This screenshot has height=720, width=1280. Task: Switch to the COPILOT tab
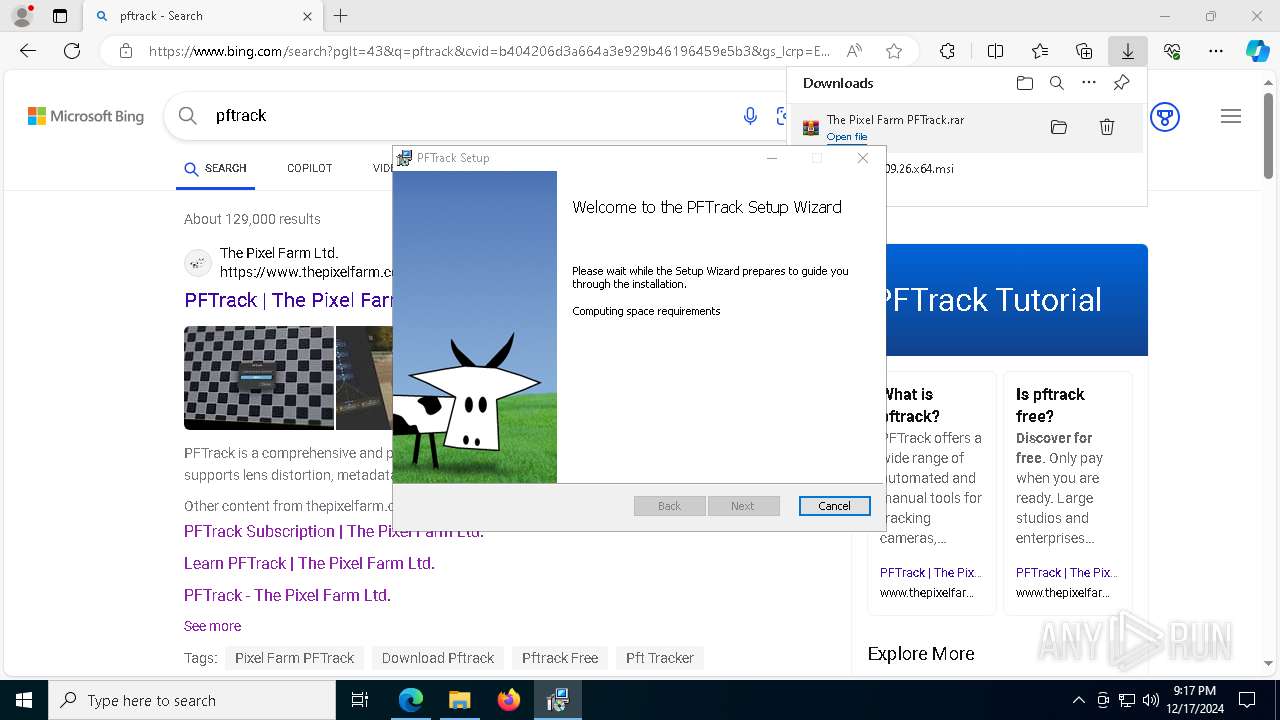310,169
